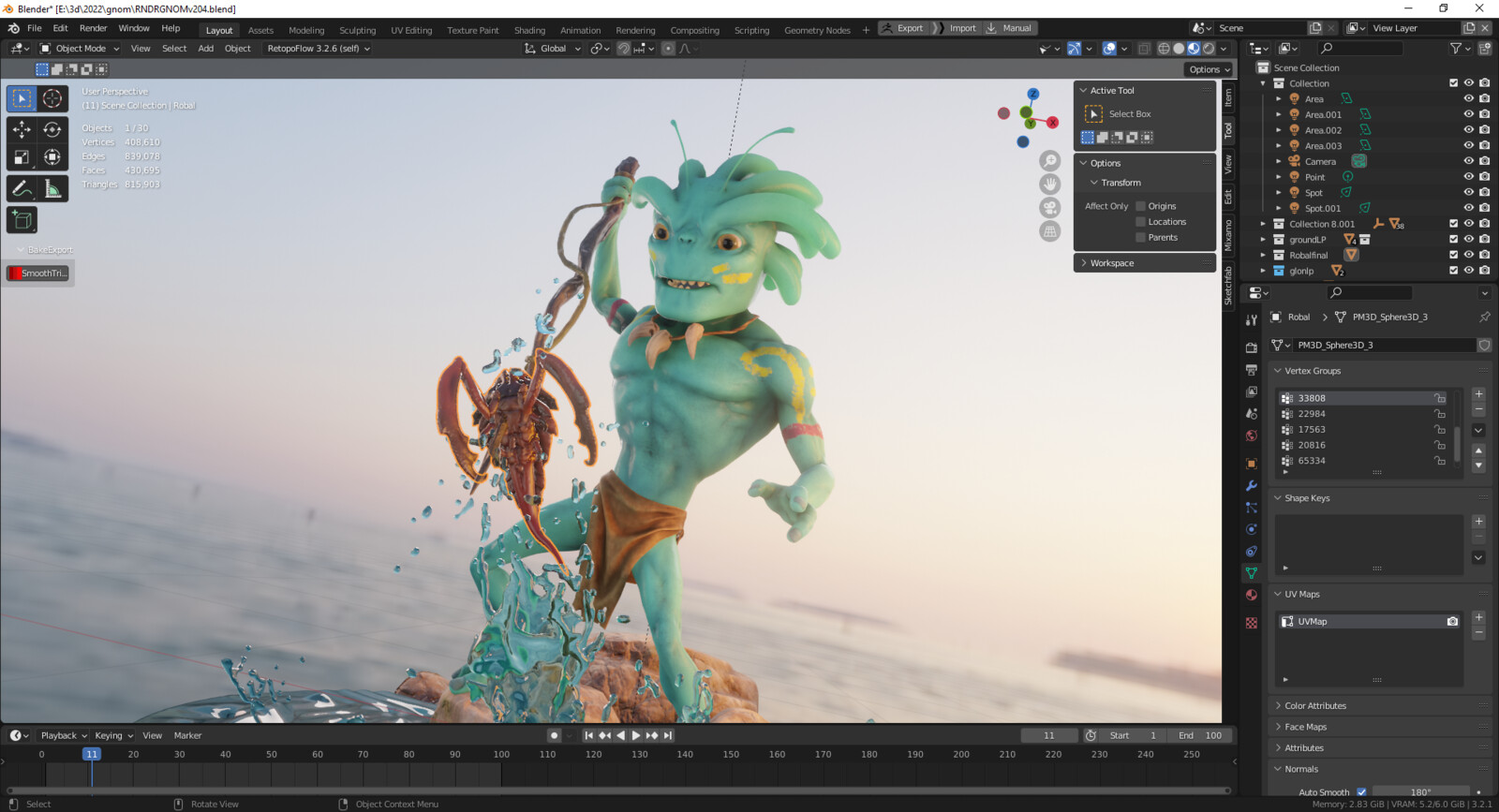This screenshot has height=812, width=1499.
Task: Pick the Transform tool
Action: [52, 157]
